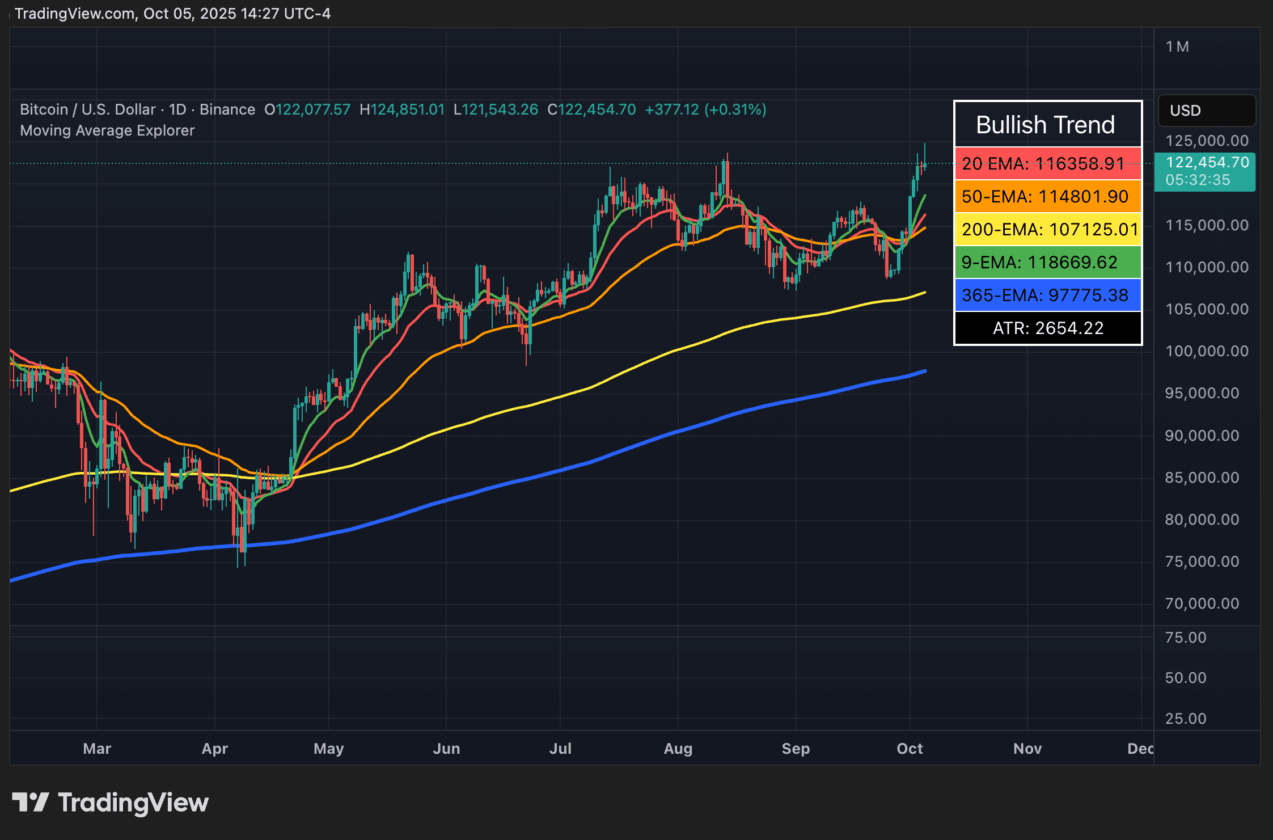Click the TradingView.com header timestamp text

(x=173, y=13)
